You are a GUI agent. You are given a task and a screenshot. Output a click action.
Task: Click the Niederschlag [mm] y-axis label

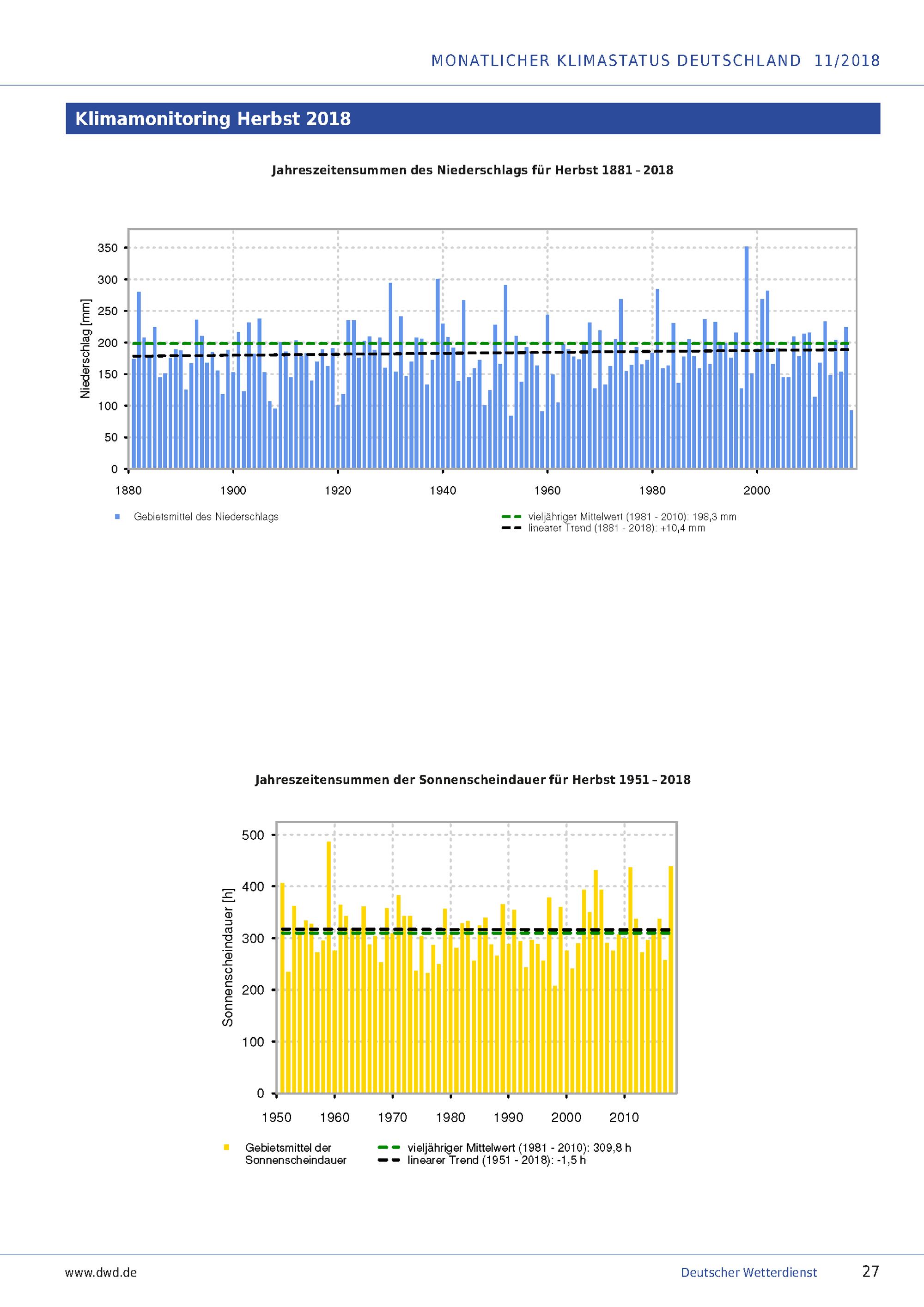click(x=85, y=348)
